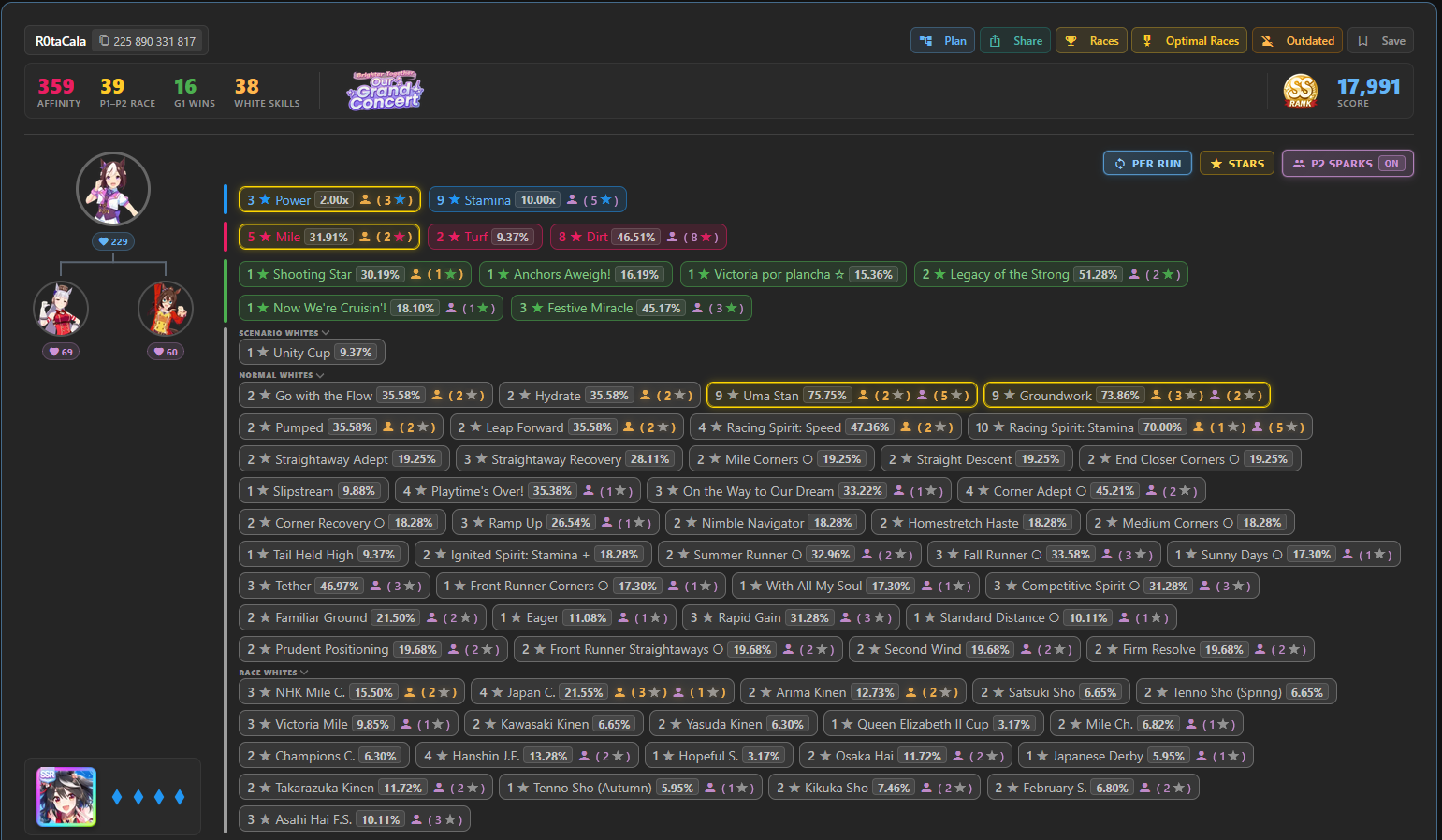
Task: Select the right grandparent portrait
Action: 166,309
